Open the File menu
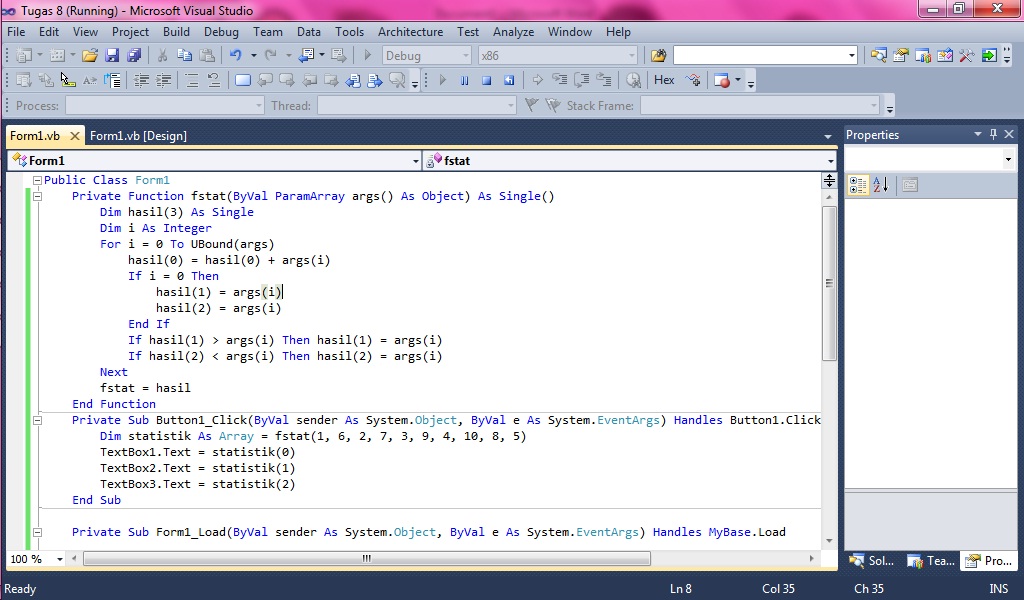 [16, 31]
